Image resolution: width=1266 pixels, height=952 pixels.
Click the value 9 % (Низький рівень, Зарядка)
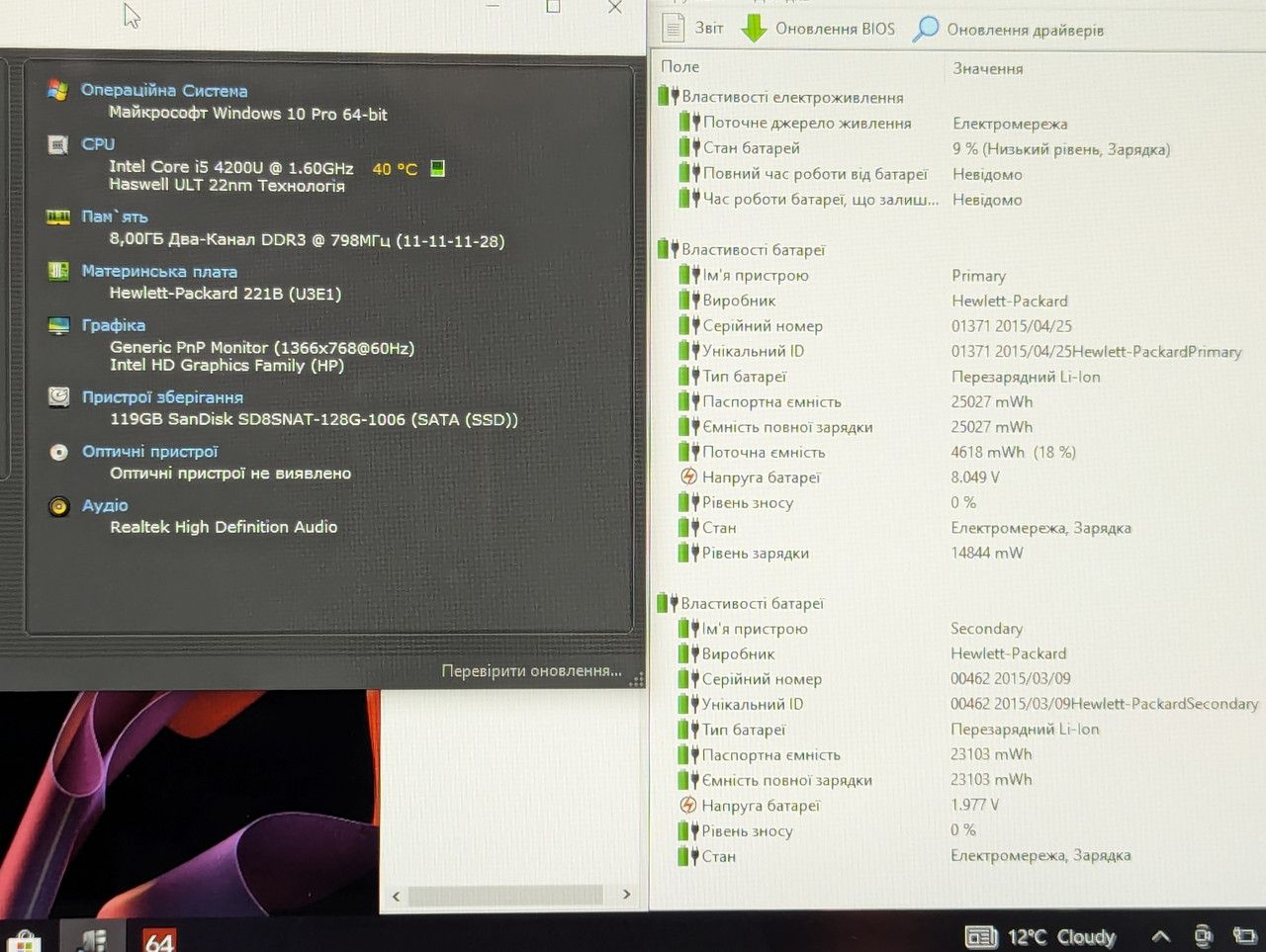(x=1061, y=149)
